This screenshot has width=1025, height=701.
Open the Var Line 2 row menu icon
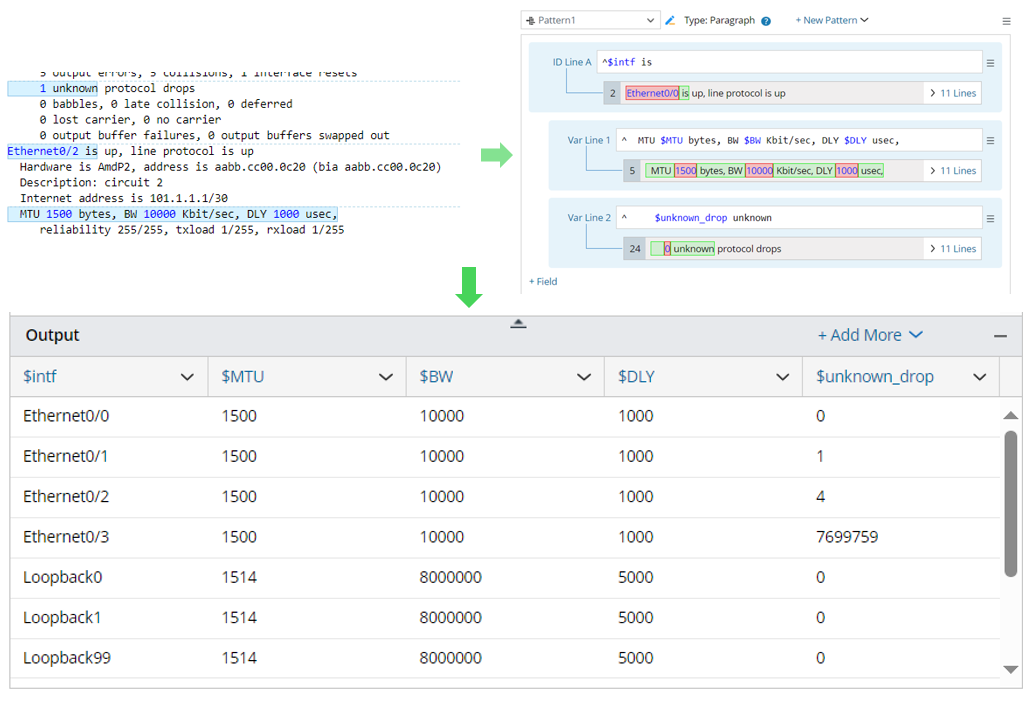(x=990, y=218)
